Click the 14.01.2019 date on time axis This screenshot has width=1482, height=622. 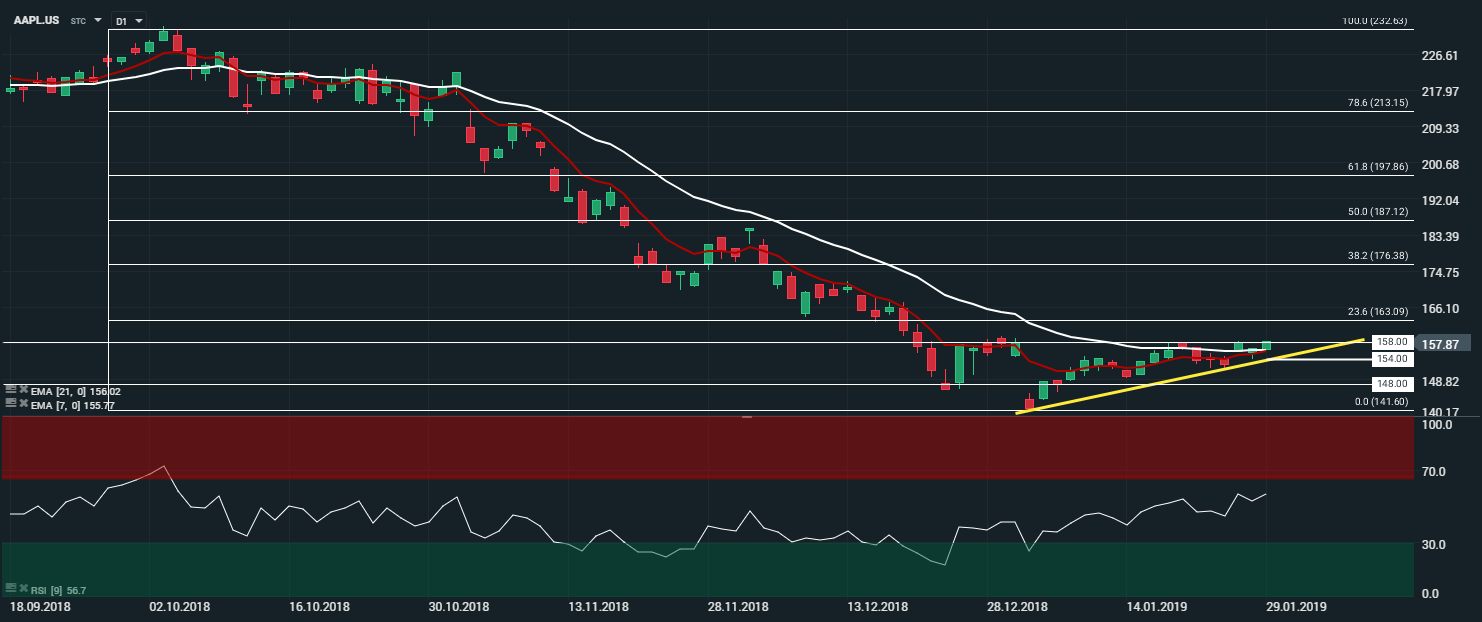pyautogui.click(x=1158, y=607)
